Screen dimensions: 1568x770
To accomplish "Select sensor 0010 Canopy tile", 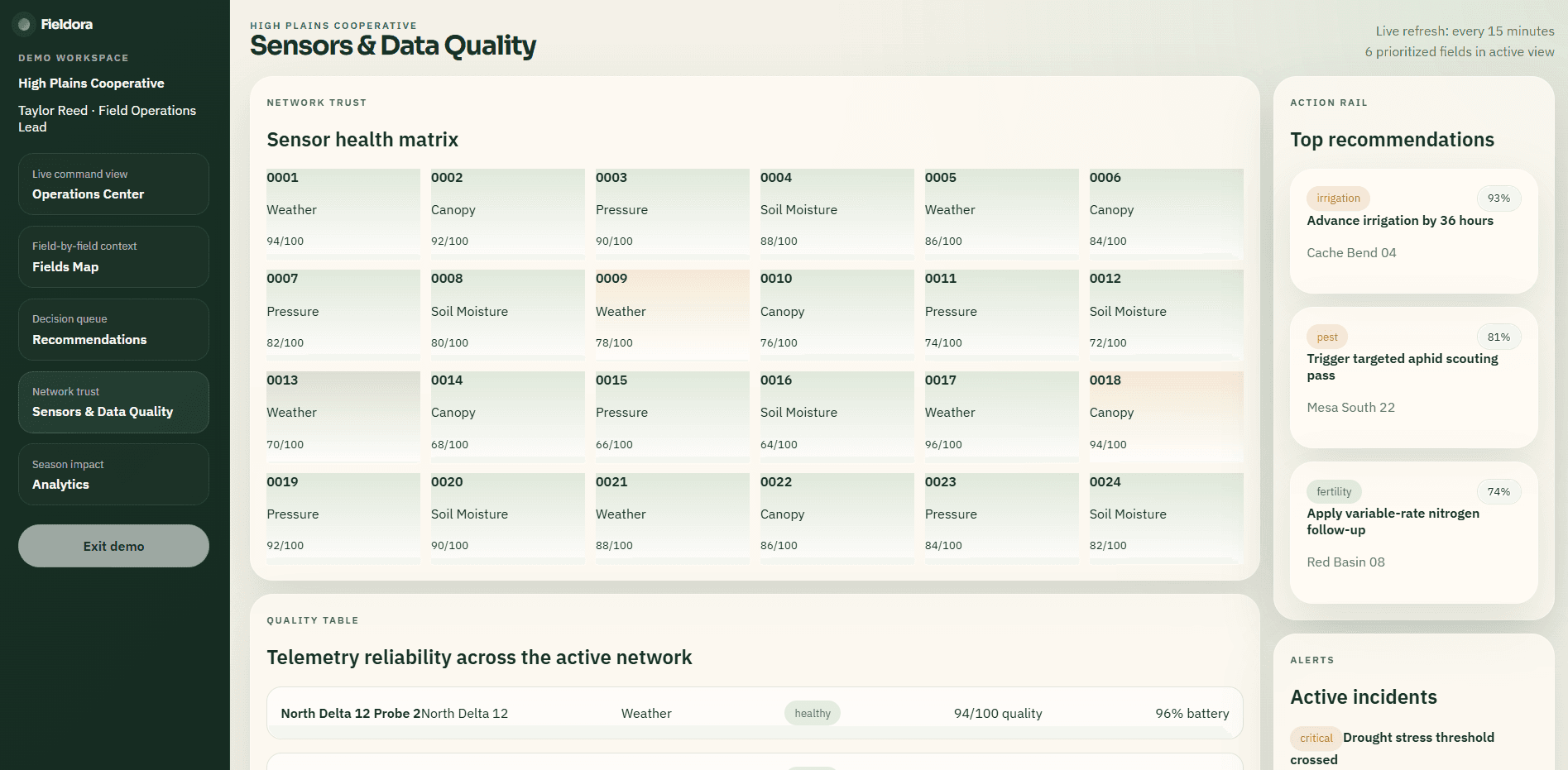I will 837,315.
